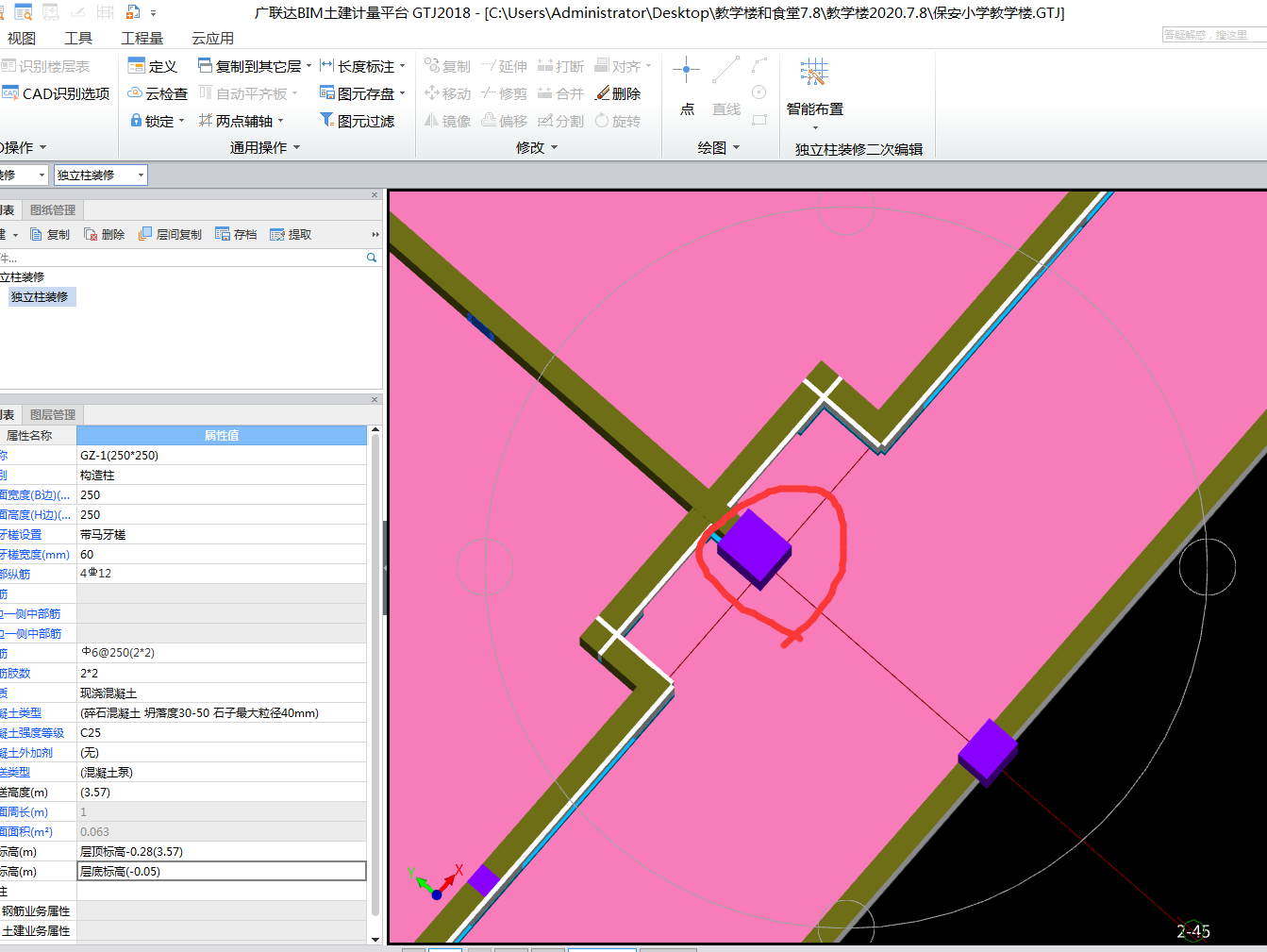Image resolution: width=1267 pixels, height=952 pixels.
Task: Click the 修剪 trim tool
Action: tap(504, 93)
